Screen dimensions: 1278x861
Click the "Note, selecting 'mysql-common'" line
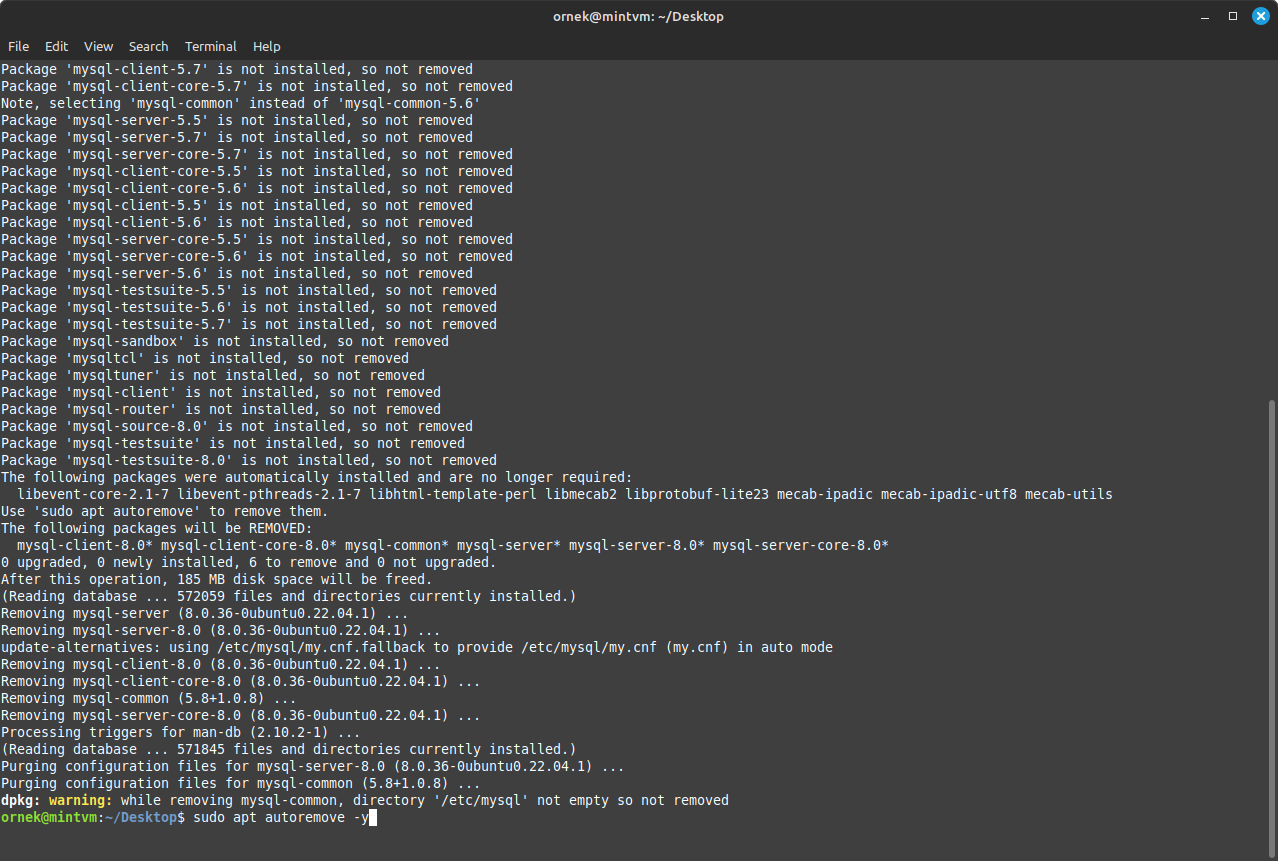pos(241,104)
